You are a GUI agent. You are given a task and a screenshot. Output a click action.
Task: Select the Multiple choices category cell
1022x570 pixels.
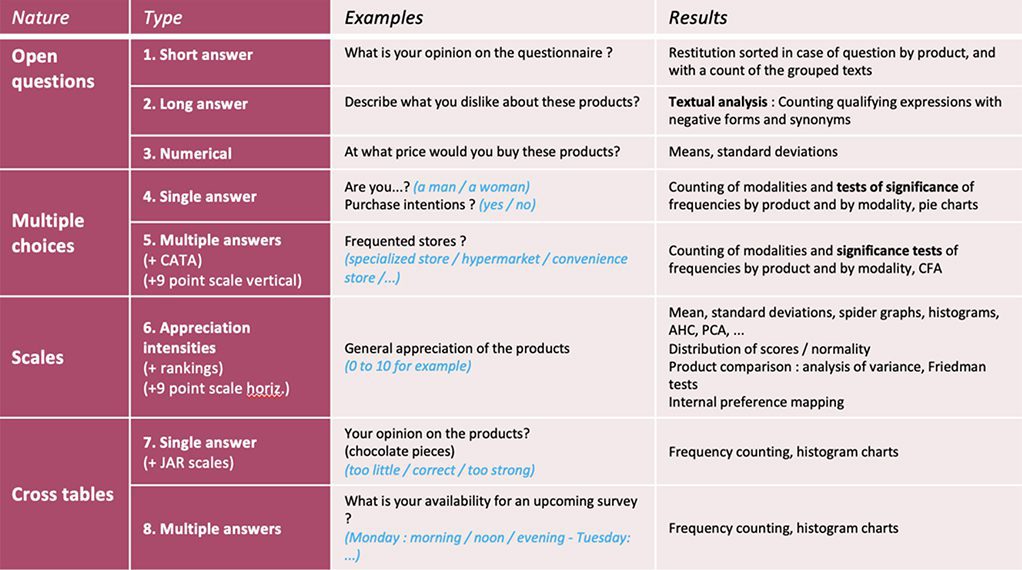tap(64, 233)
